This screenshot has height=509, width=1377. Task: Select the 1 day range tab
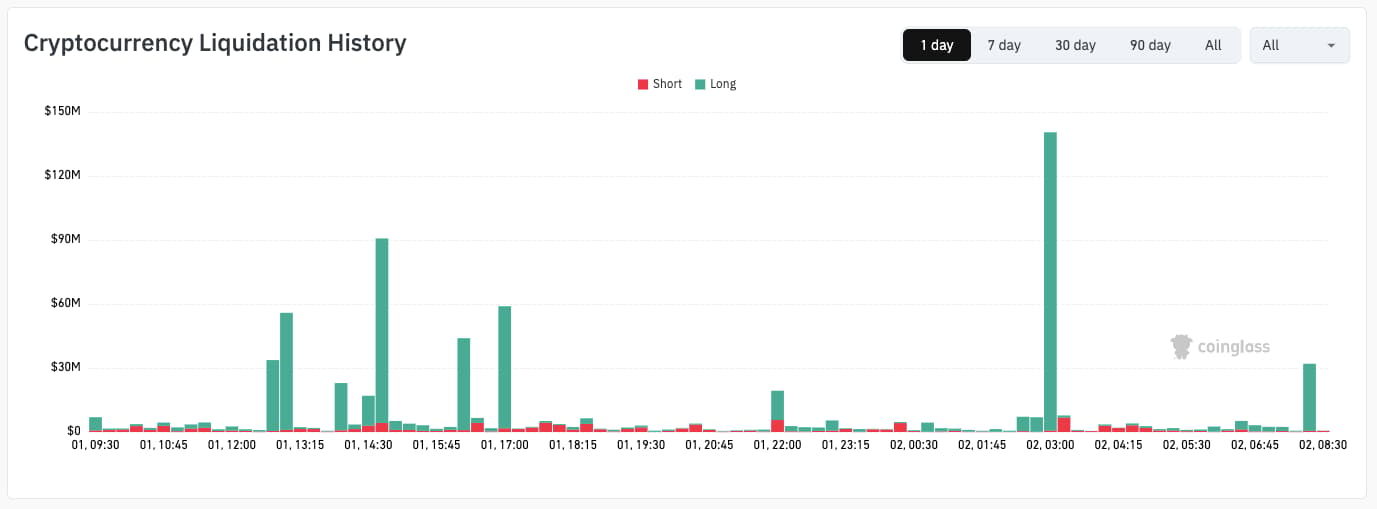pos(937,45)
